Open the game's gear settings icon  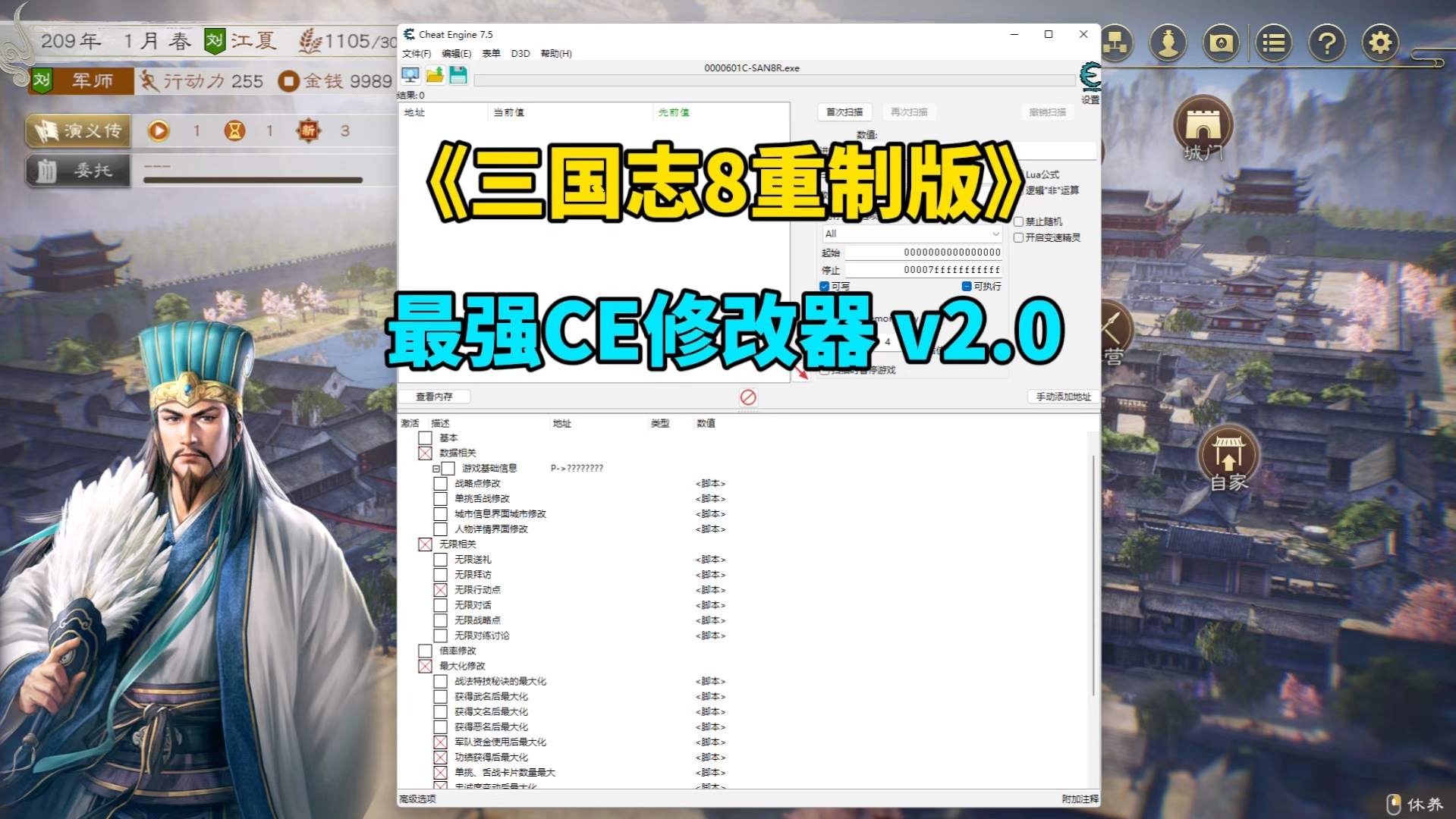pos(1380,42)
